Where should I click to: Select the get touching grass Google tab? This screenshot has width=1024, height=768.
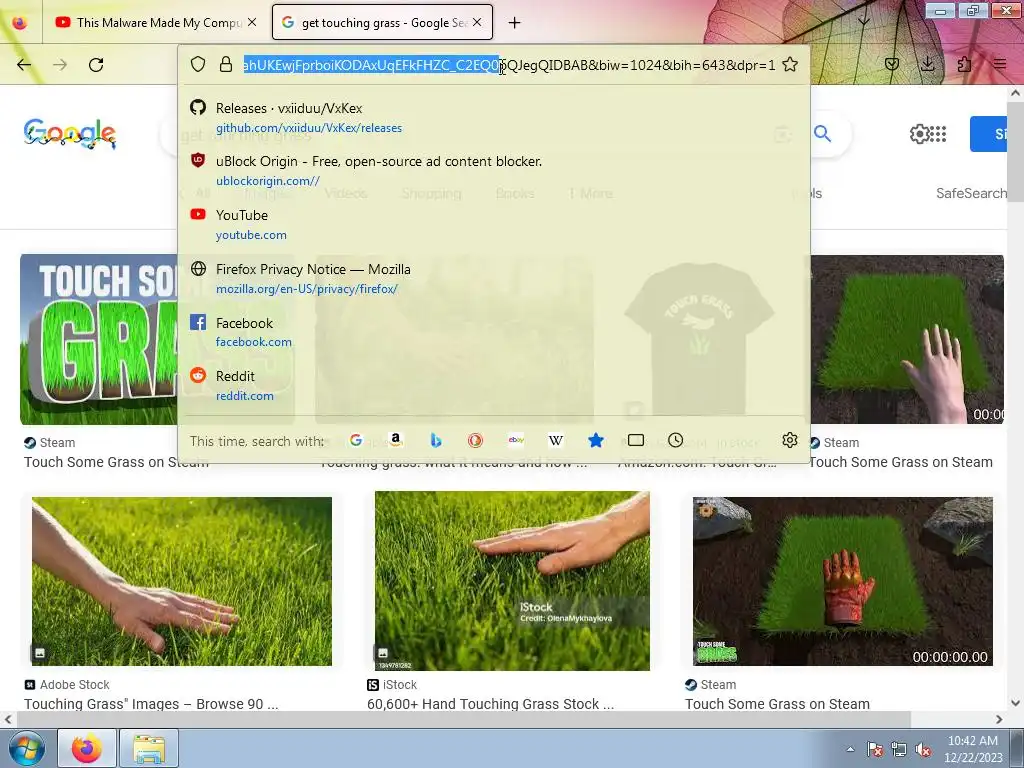[382, 22]
